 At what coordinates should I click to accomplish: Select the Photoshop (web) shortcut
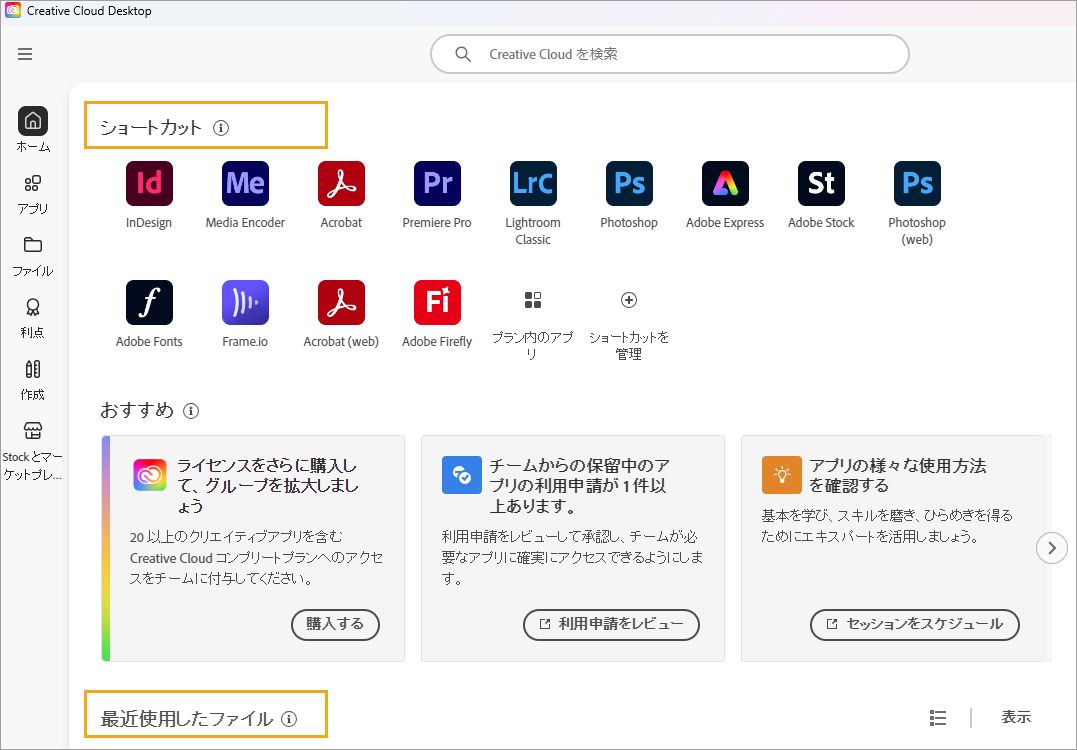[x=917, y=184]
